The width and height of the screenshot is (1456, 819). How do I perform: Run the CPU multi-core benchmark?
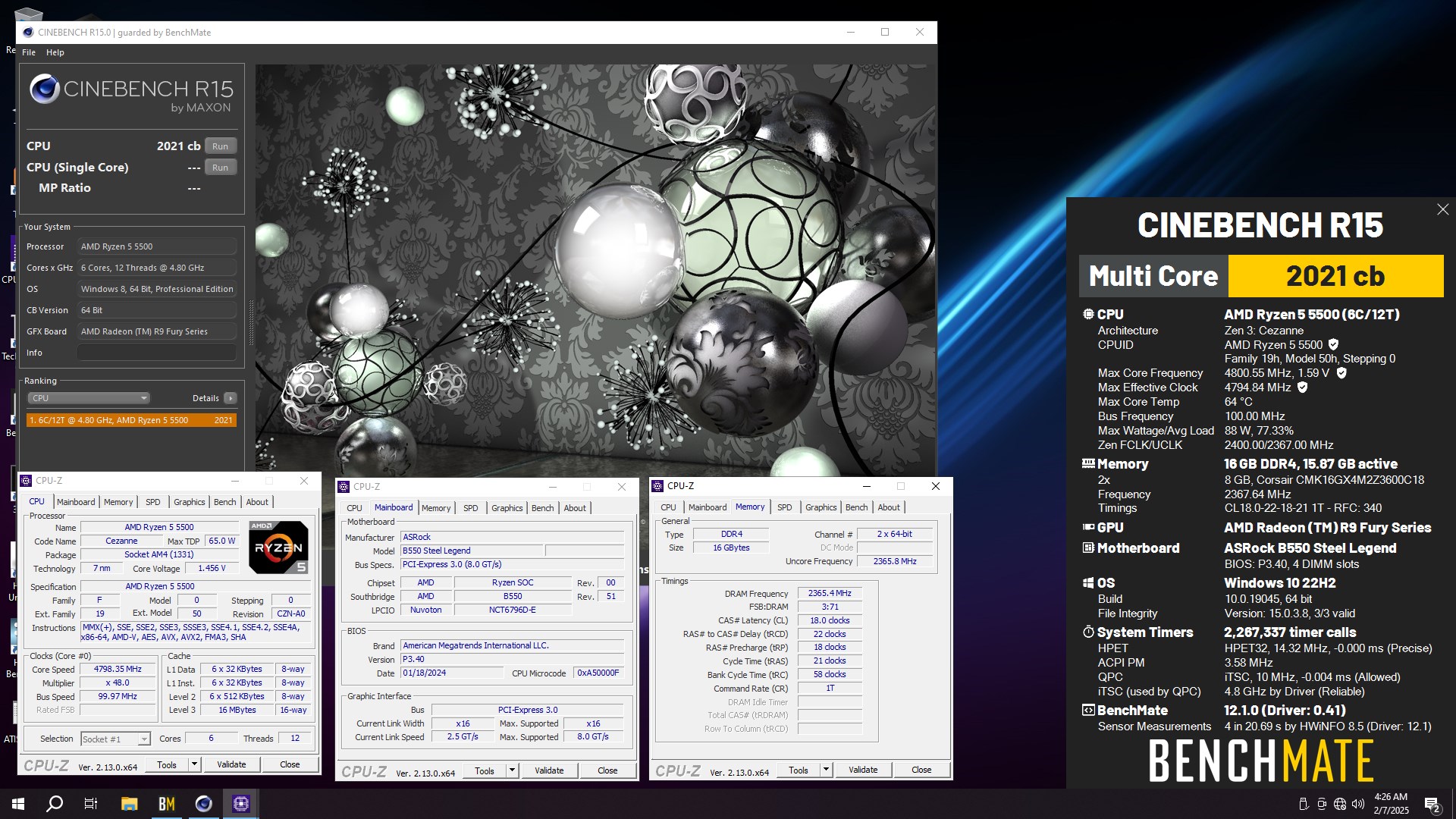(x=220, y=146)
